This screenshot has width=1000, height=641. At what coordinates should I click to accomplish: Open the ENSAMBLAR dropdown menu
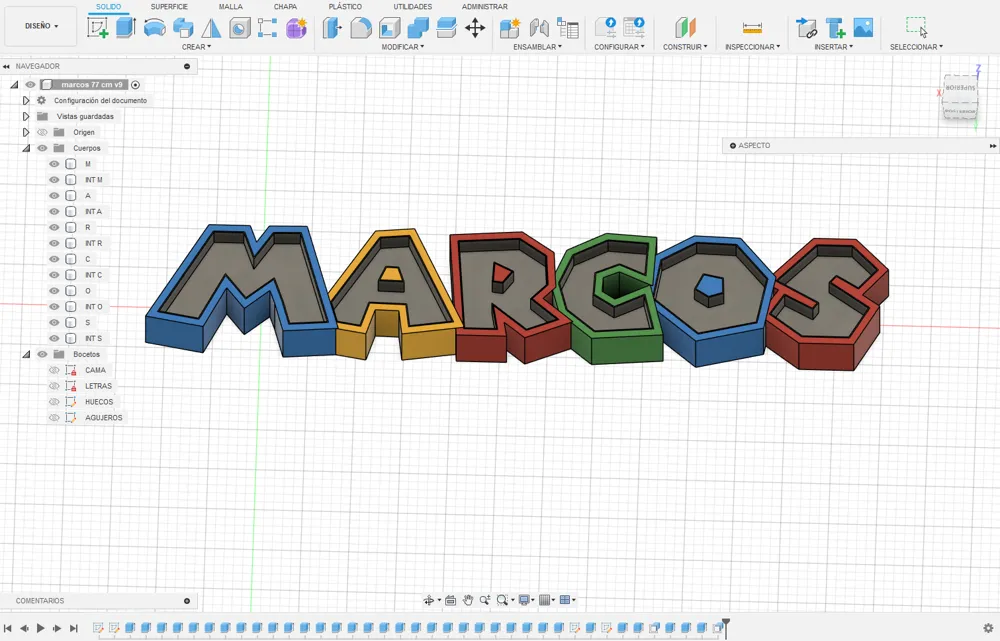click(538, 47)
